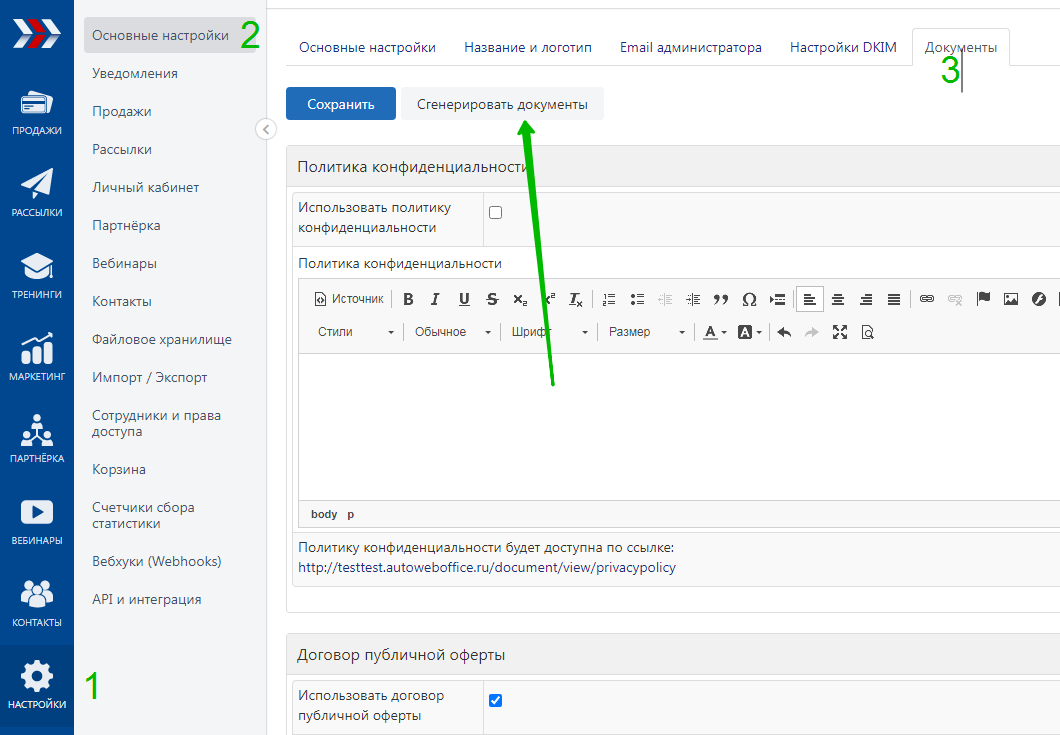Toggle bold formatting in the editor

(408, 299)
